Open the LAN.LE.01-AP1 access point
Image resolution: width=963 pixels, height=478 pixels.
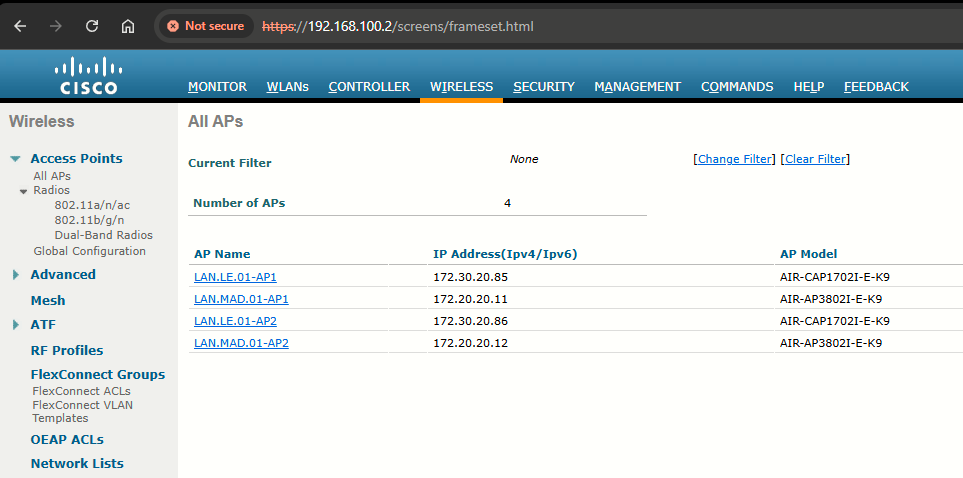[235, 277]
